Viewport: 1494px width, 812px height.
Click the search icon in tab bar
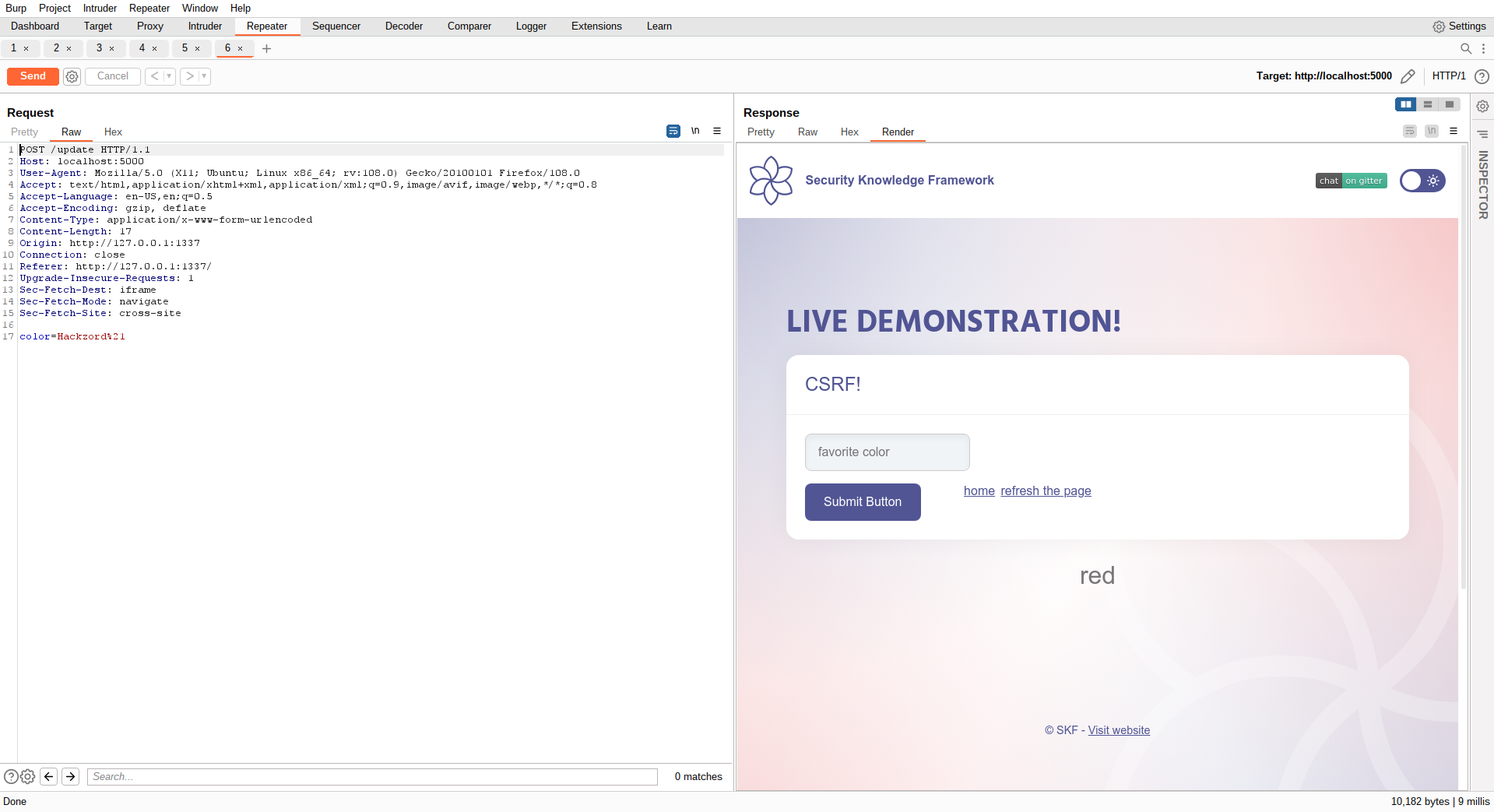coord(1466,48)
